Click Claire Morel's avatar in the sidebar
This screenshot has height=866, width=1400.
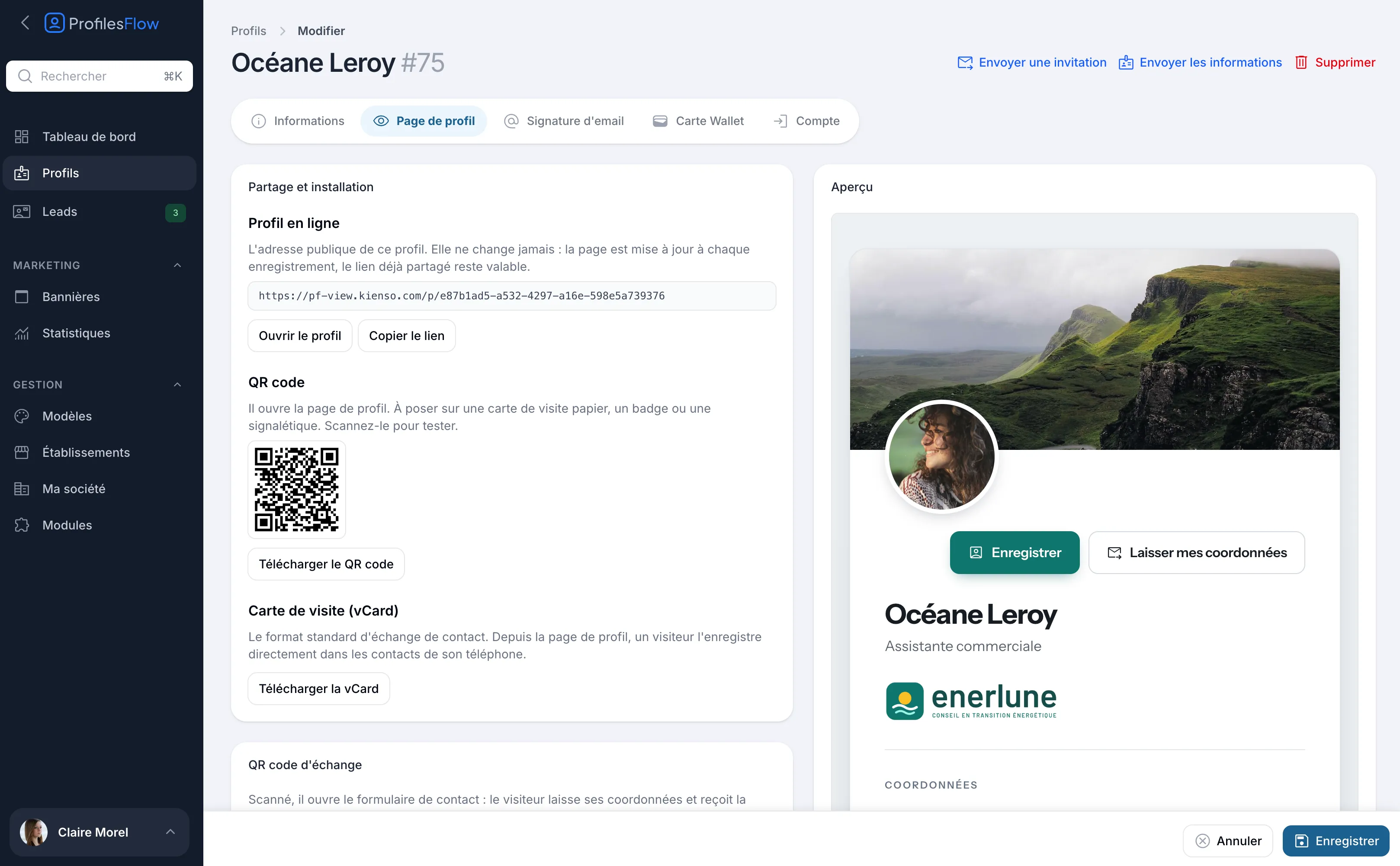[x=34, y=832]
